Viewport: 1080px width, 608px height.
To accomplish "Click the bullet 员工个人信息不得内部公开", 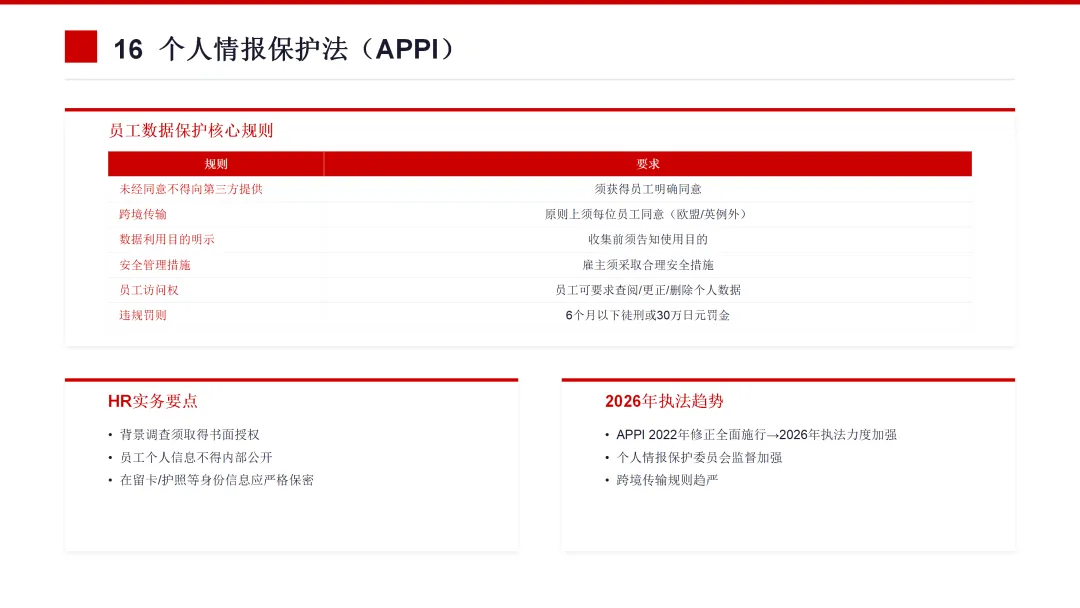I will [196, 457].
